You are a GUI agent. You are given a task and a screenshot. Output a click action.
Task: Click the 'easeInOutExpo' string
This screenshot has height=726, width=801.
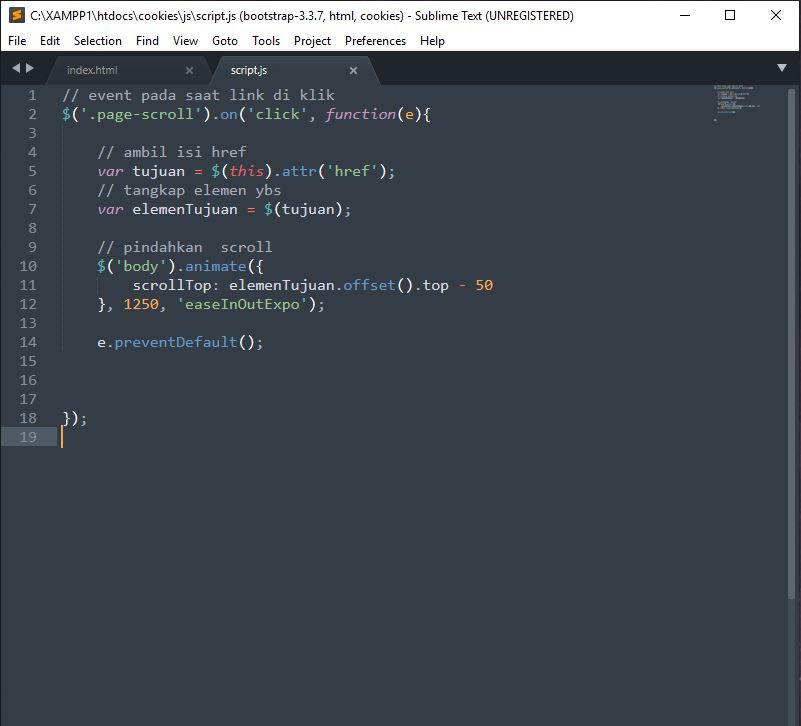[242, 305]
